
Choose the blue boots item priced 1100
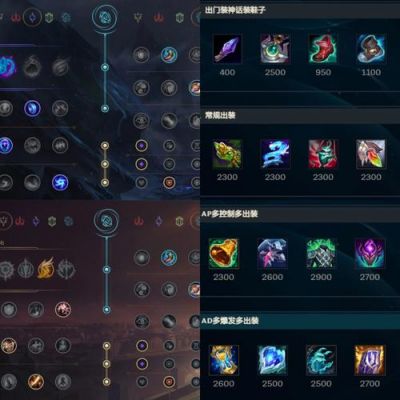pyautogui.click(x=371, y=49)
